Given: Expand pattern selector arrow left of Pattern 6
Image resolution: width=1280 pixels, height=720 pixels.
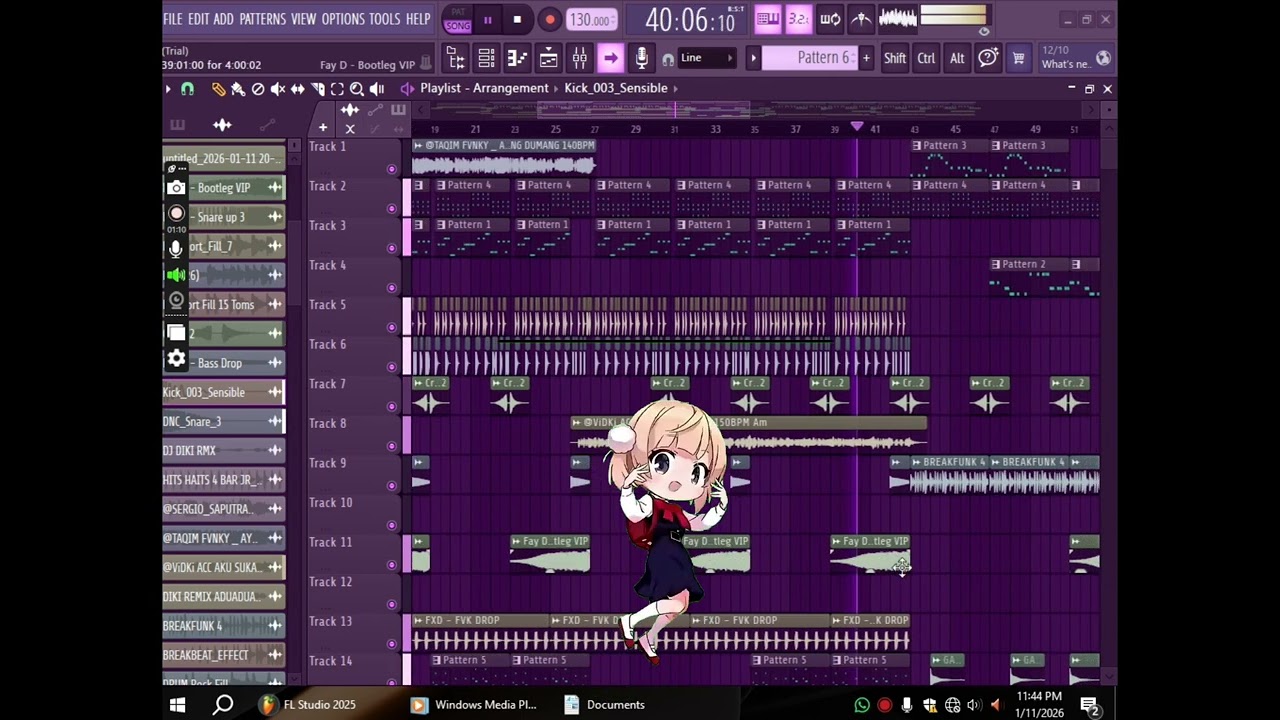Looking at the screenshot, I should pos(753,58).
